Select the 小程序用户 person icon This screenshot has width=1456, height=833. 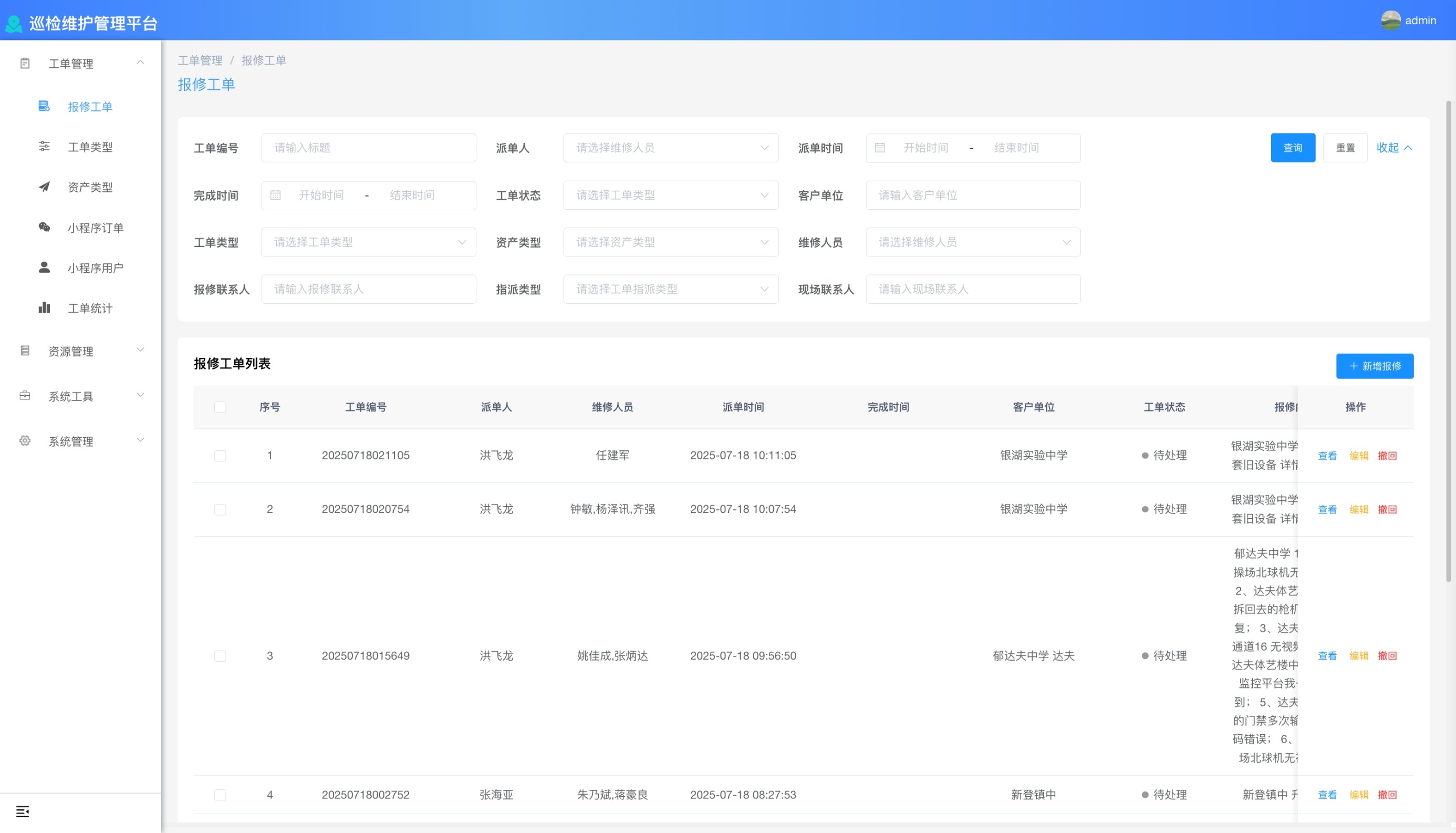click(x=44, y=267)
